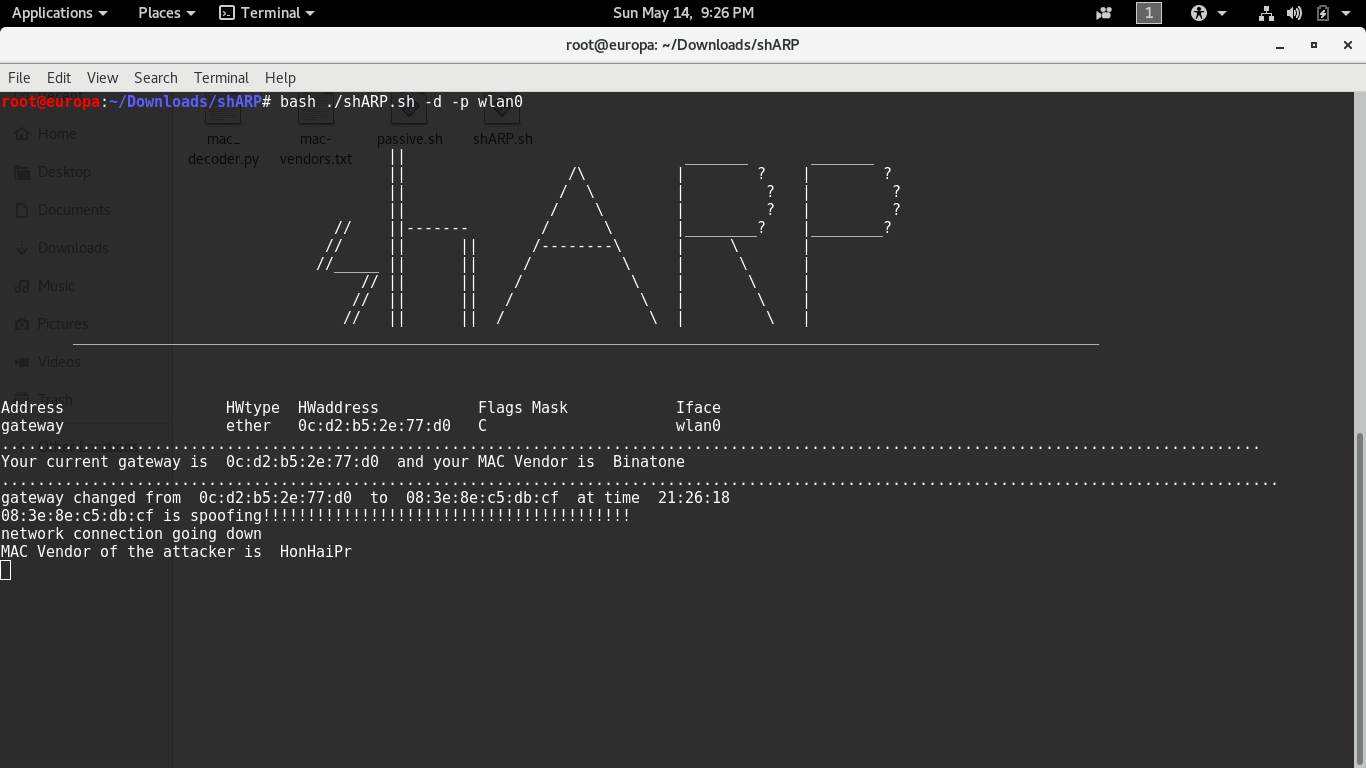Screen dimensions: 1366x768
Task: Click the screen recorder camera icon
Action: 1104,13
